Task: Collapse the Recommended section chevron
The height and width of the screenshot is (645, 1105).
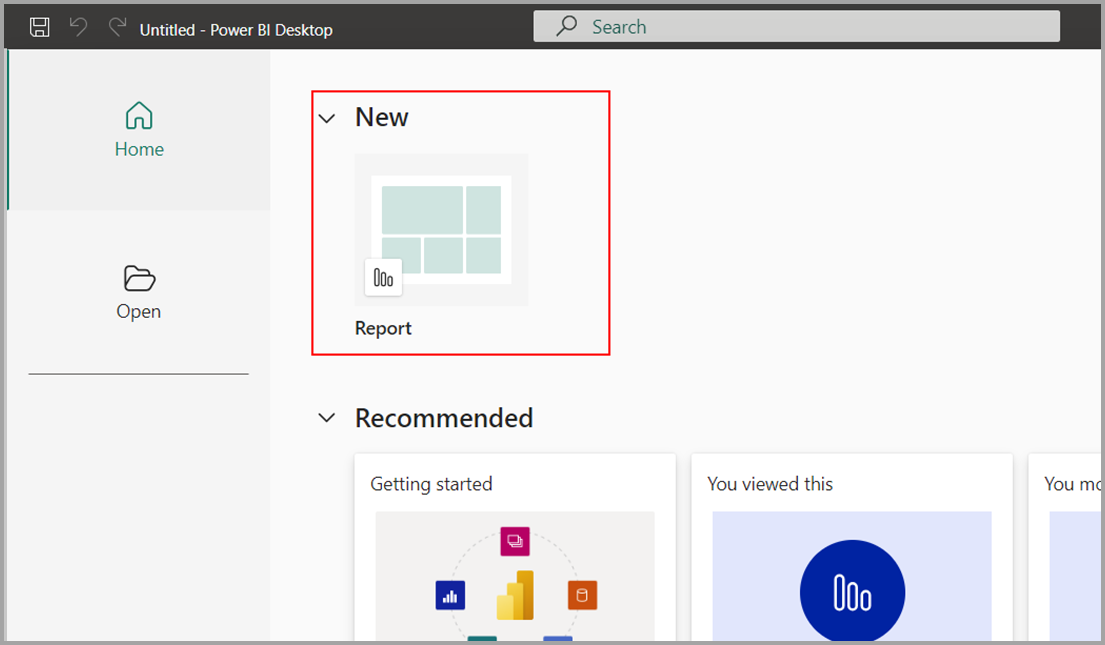Action: coord(327,418)
